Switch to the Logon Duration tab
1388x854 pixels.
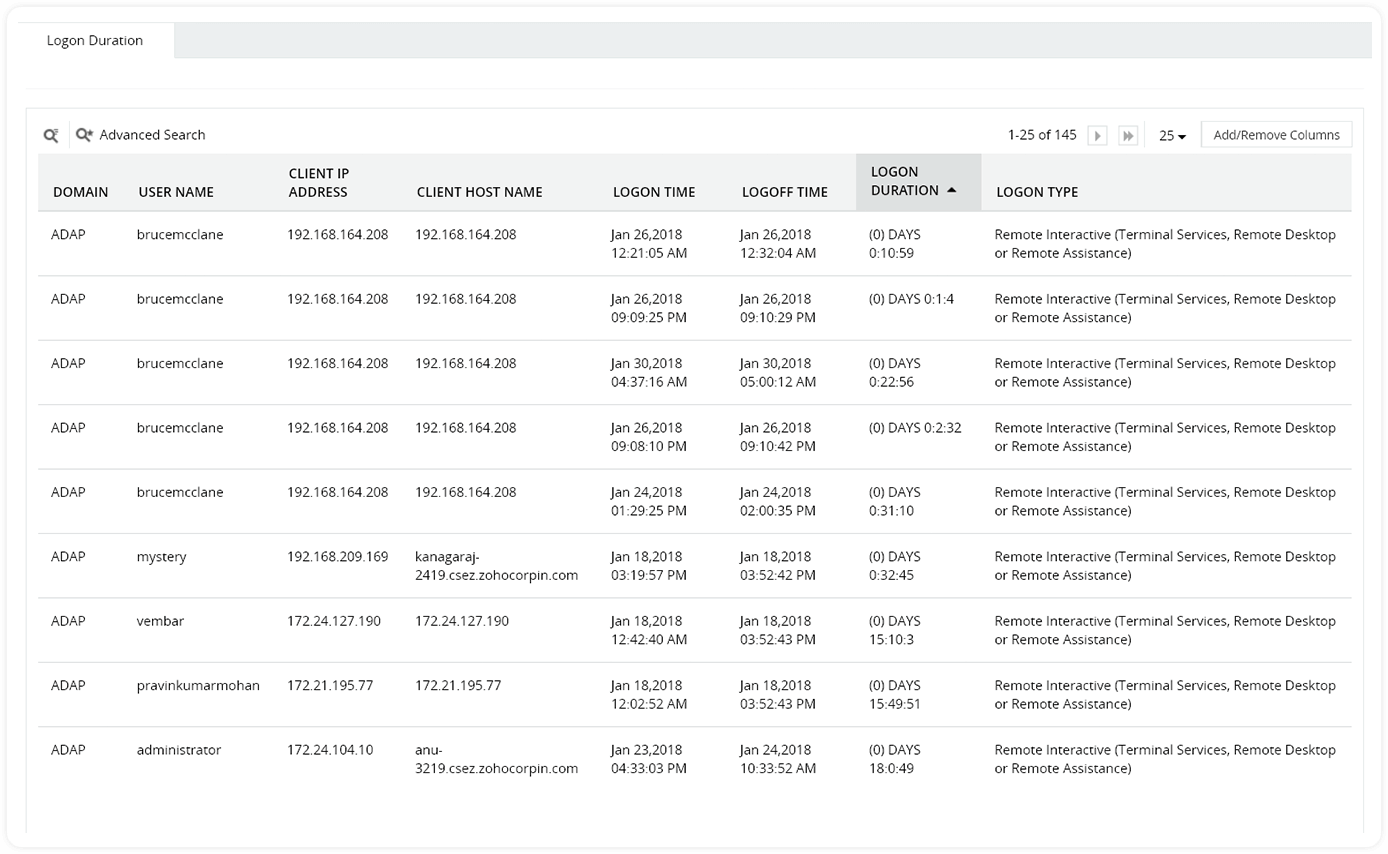point(93,41)
